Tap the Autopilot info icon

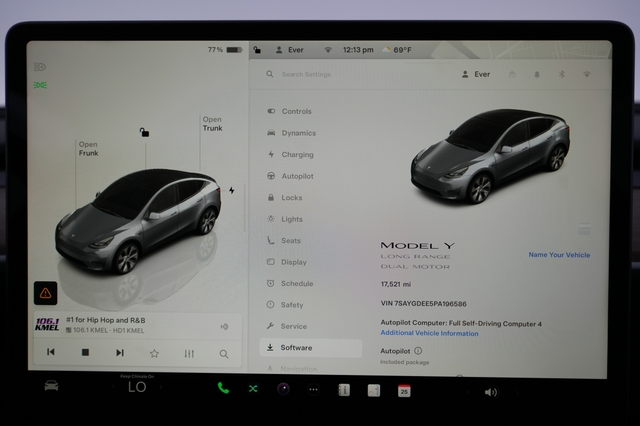[418, 351]
